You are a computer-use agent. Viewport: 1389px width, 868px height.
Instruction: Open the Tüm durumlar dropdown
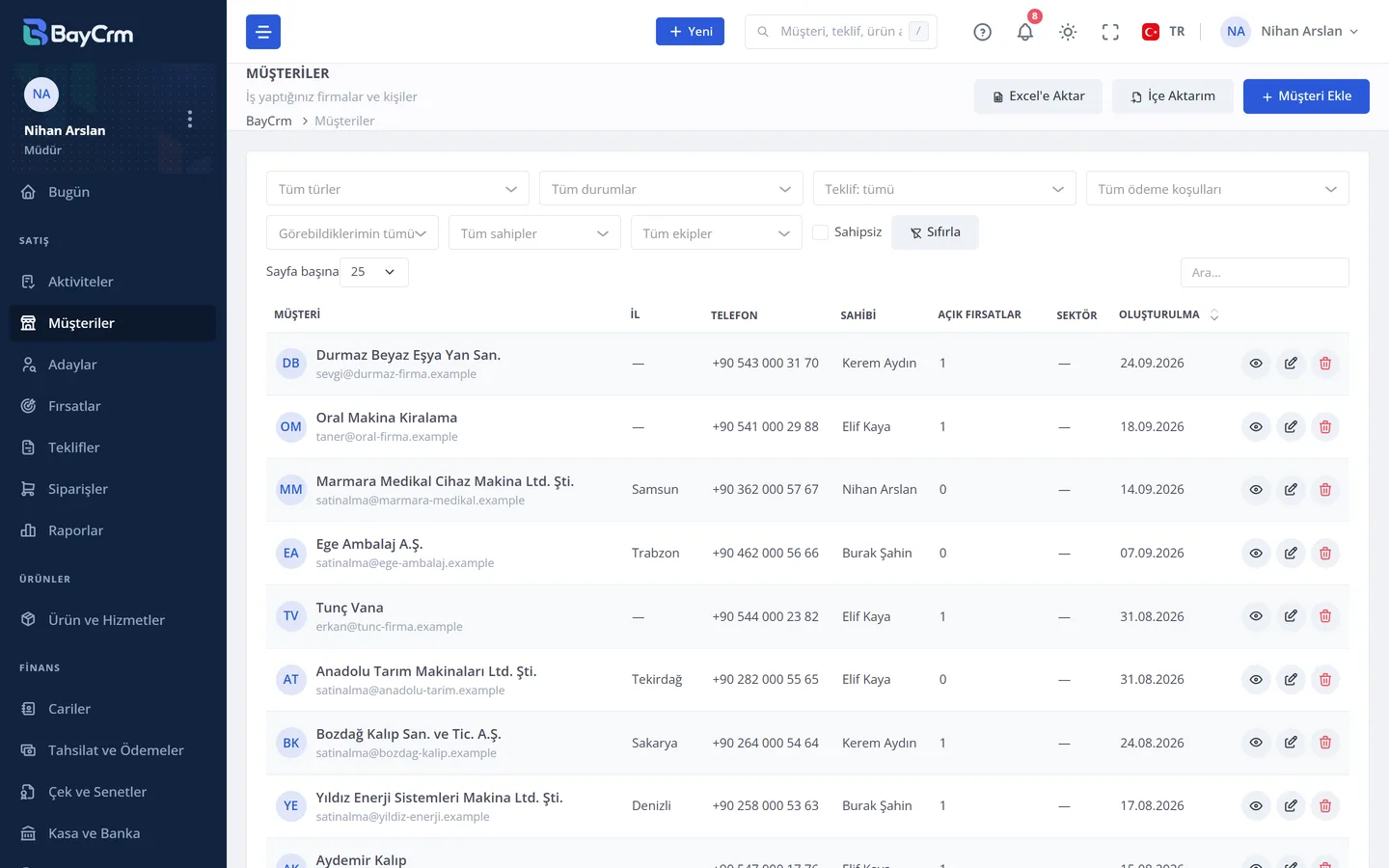pos(671,189)
